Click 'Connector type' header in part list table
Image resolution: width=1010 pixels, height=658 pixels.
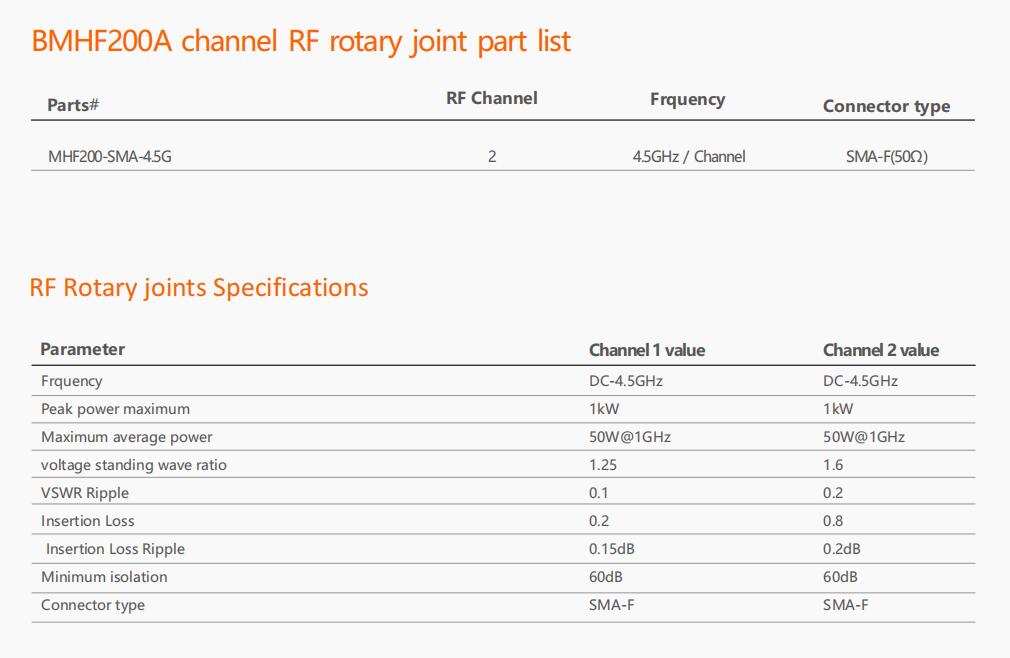(886, 106)
